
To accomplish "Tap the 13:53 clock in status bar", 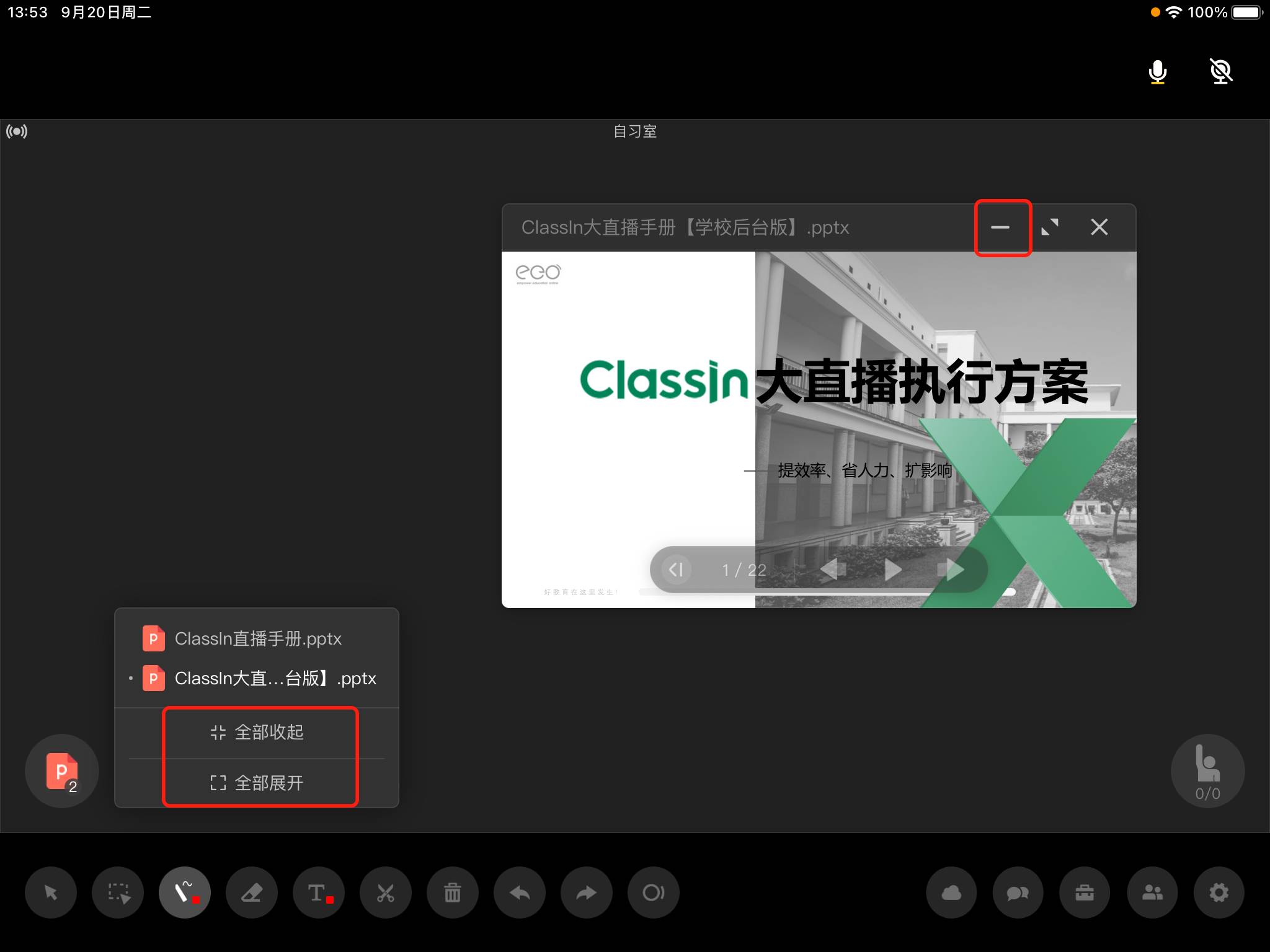I will (27, 12).
